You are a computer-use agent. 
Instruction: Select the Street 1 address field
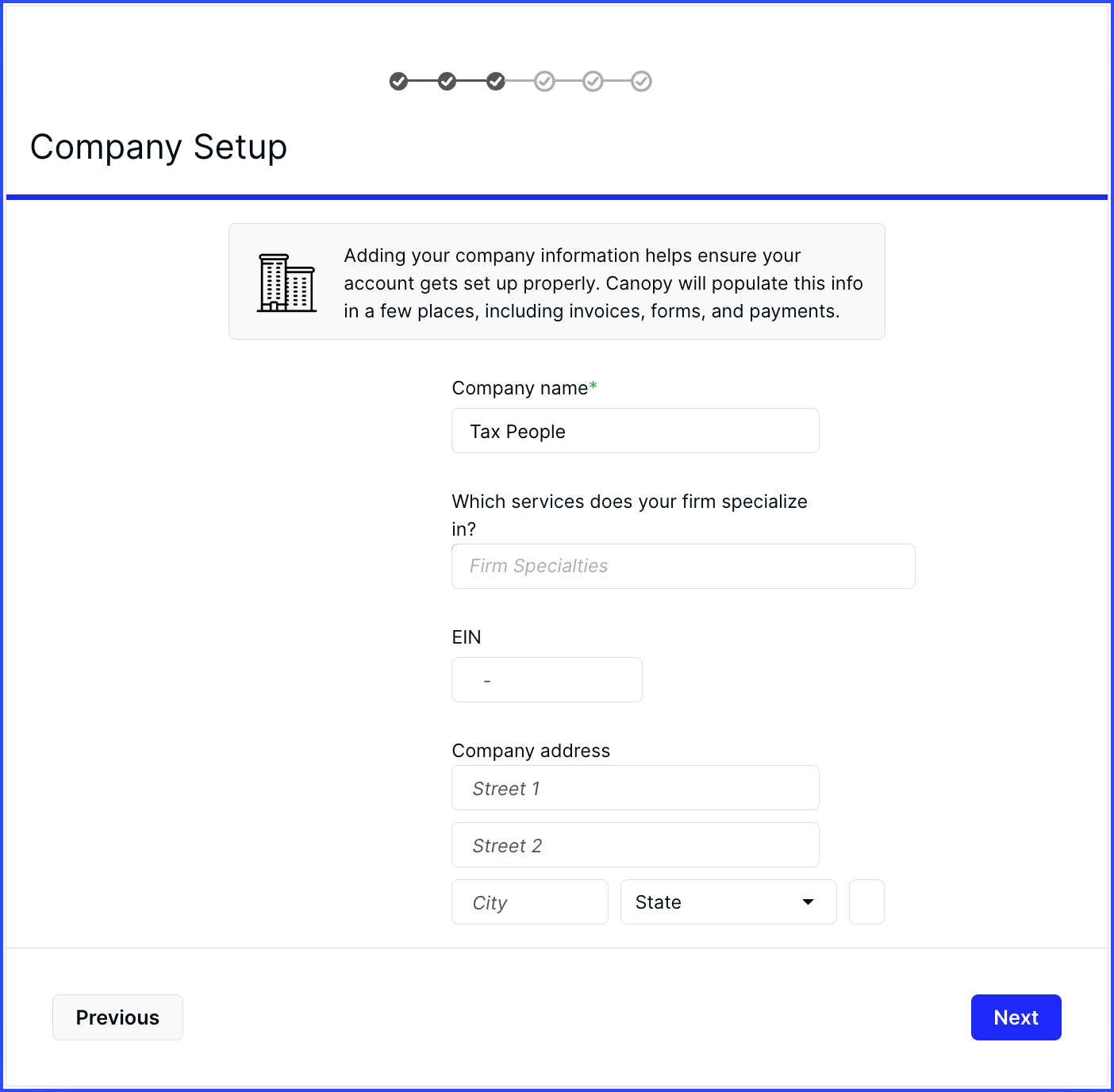point(635,788)
